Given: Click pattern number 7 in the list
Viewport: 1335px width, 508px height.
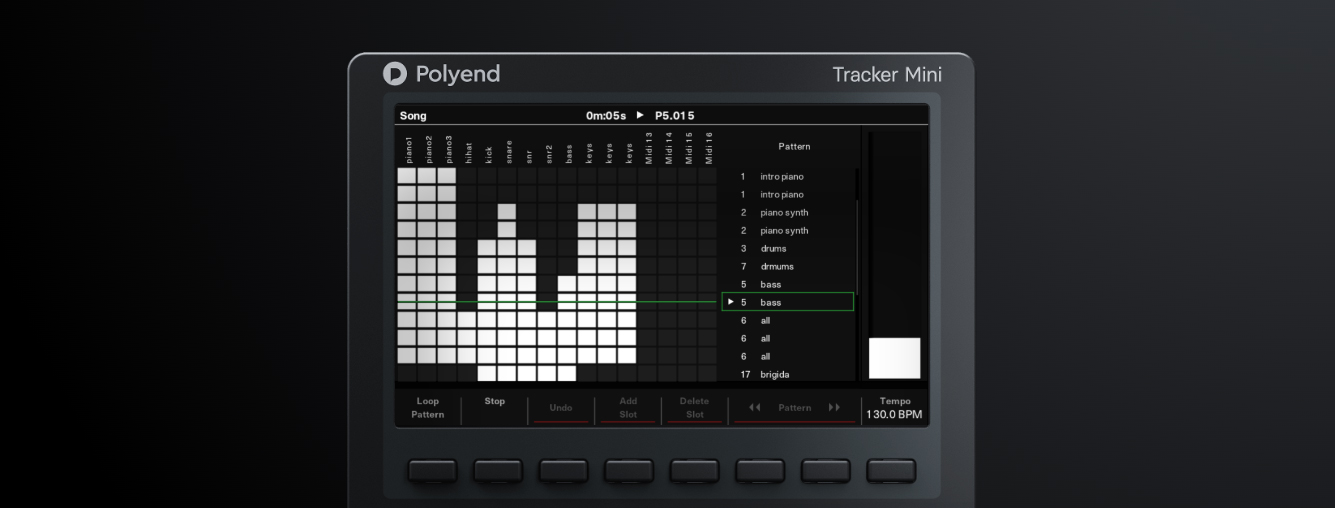Looking at the screenshot, I should [x=743, y=266].
